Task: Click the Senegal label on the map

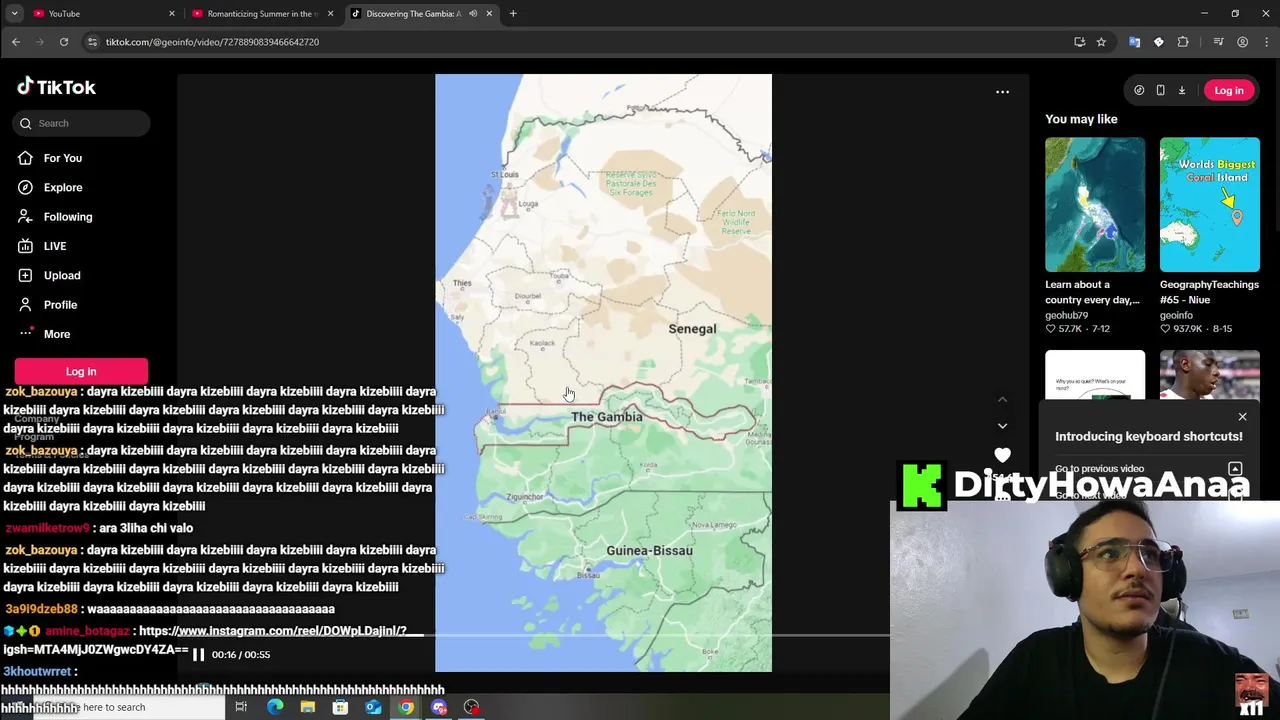Action: 692,329
